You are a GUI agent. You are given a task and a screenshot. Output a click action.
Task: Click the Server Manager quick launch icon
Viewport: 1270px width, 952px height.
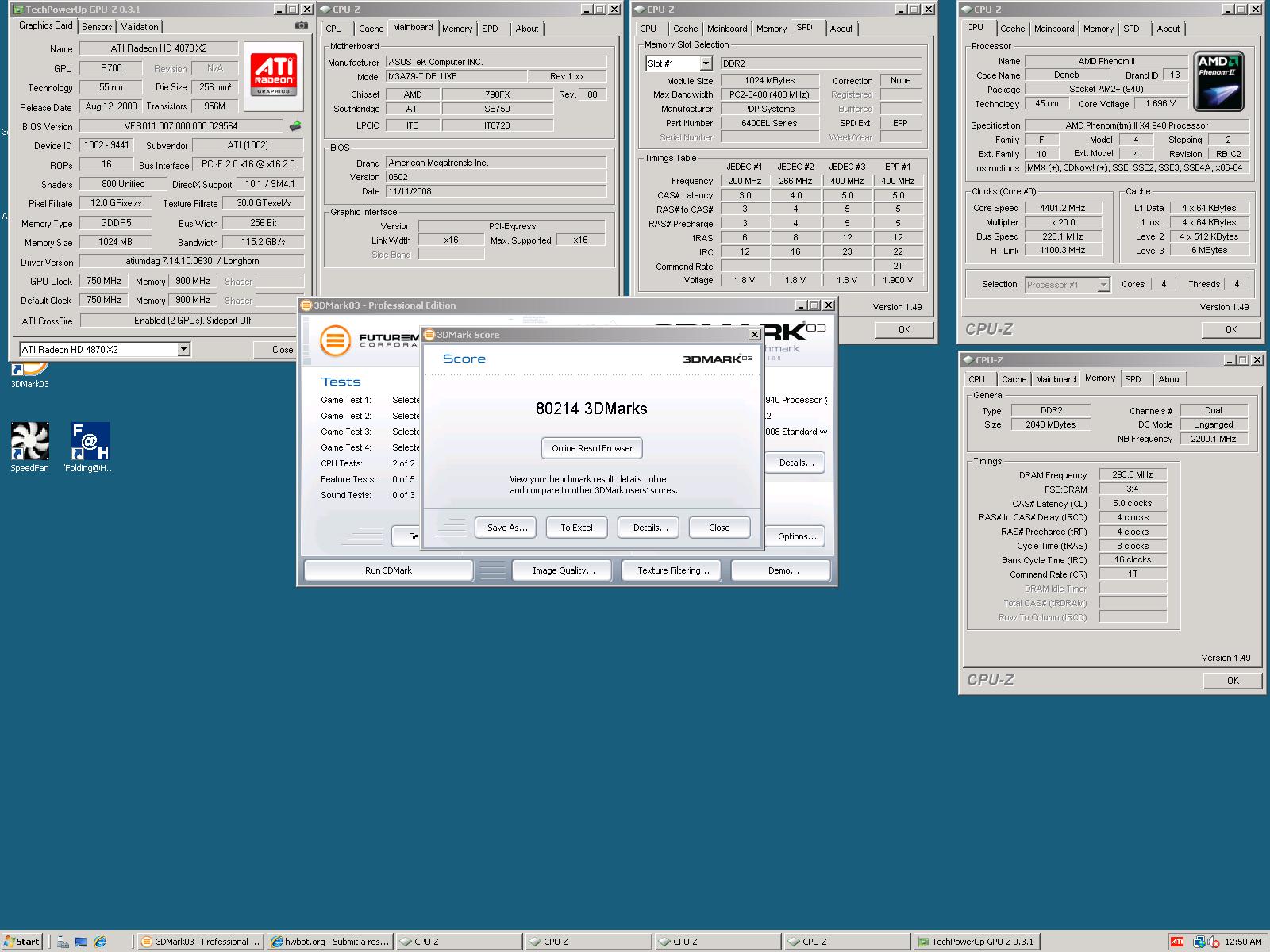[x=63, y=942]
